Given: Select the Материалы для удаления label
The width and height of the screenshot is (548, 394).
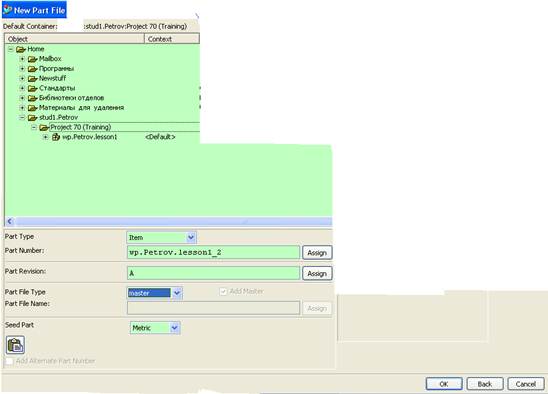Looking at the screenshot, I should 81,108.
